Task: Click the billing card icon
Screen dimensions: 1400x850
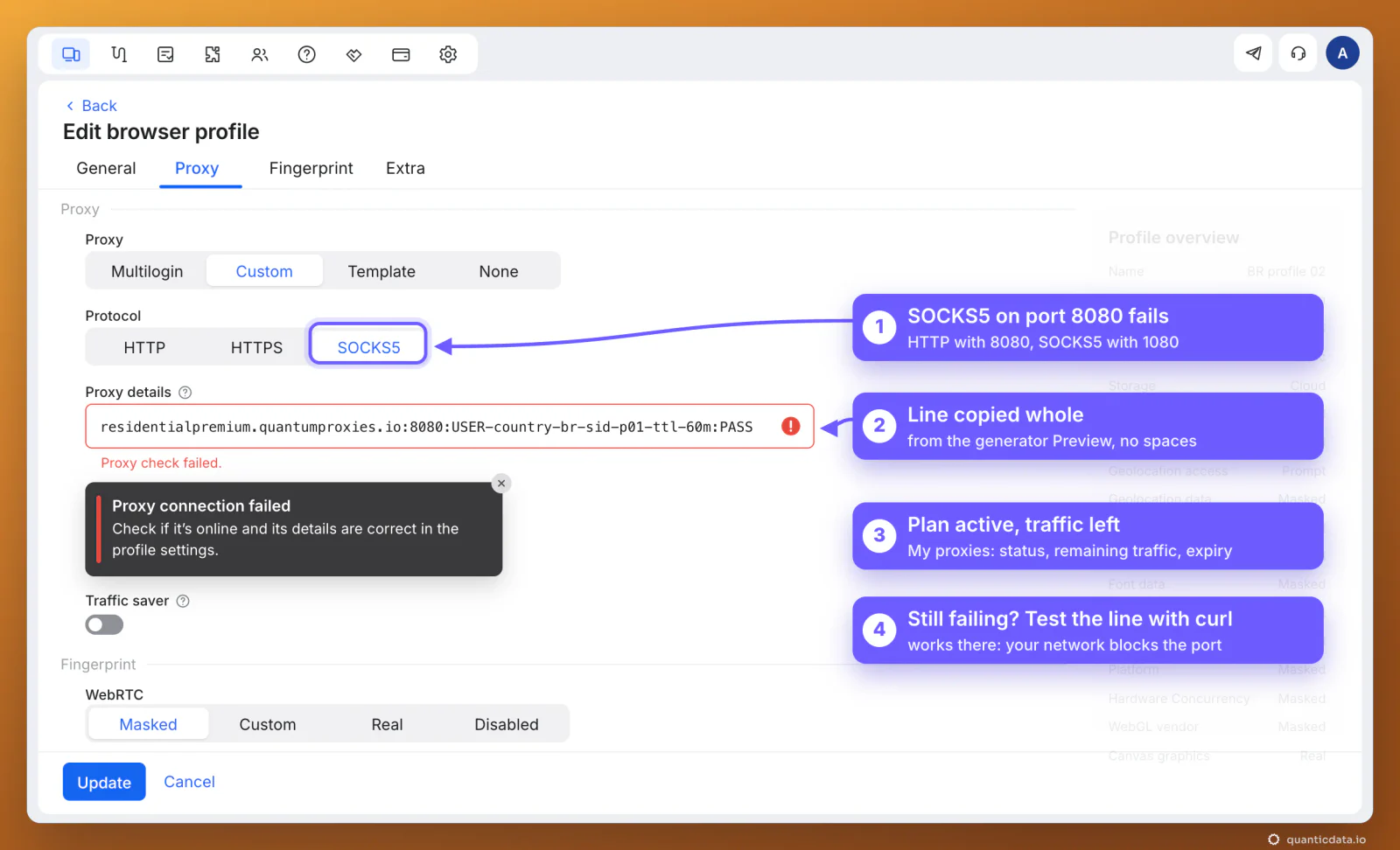Action: 401,54
